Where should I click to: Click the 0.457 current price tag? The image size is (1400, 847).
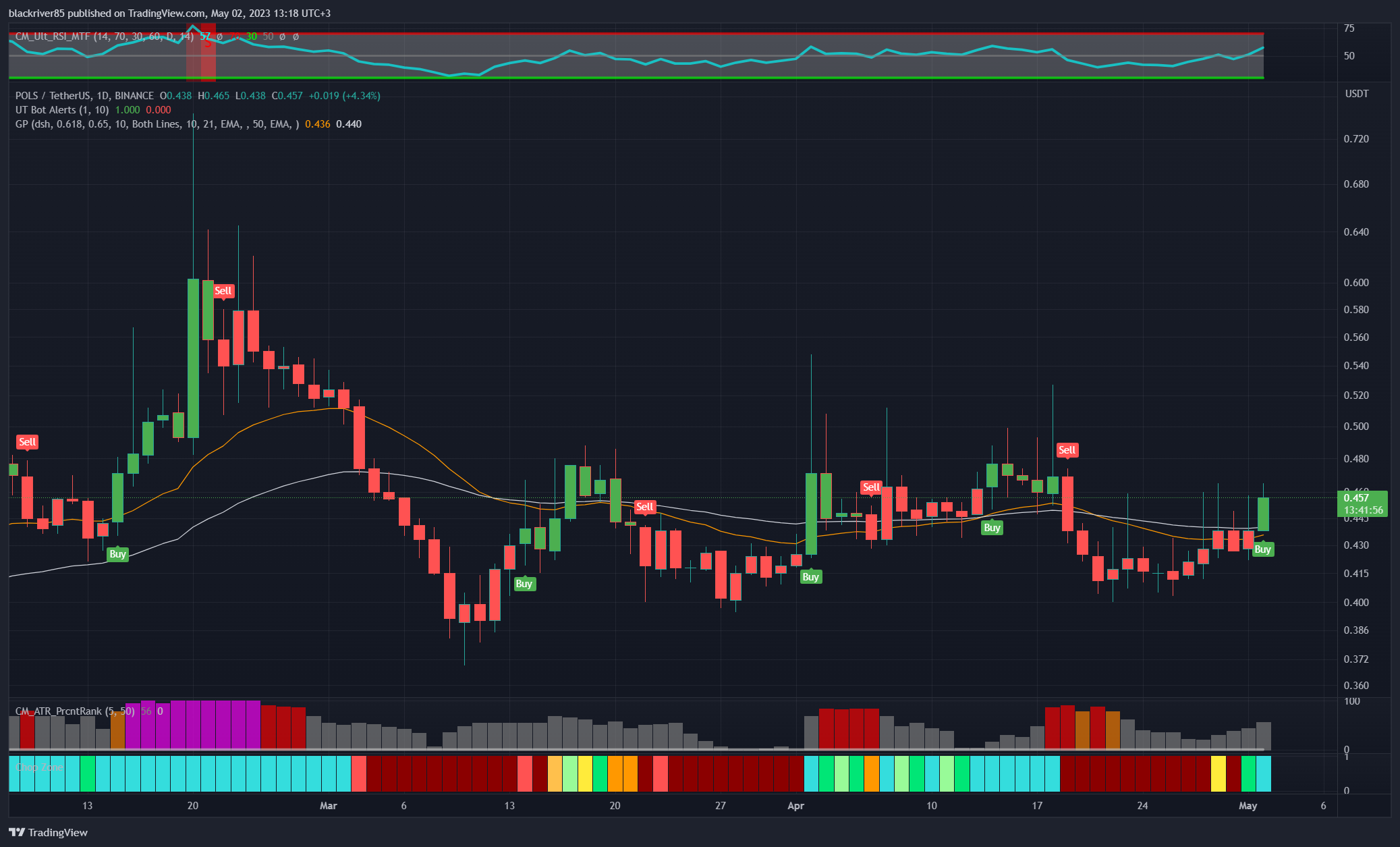pos(1356,498)
